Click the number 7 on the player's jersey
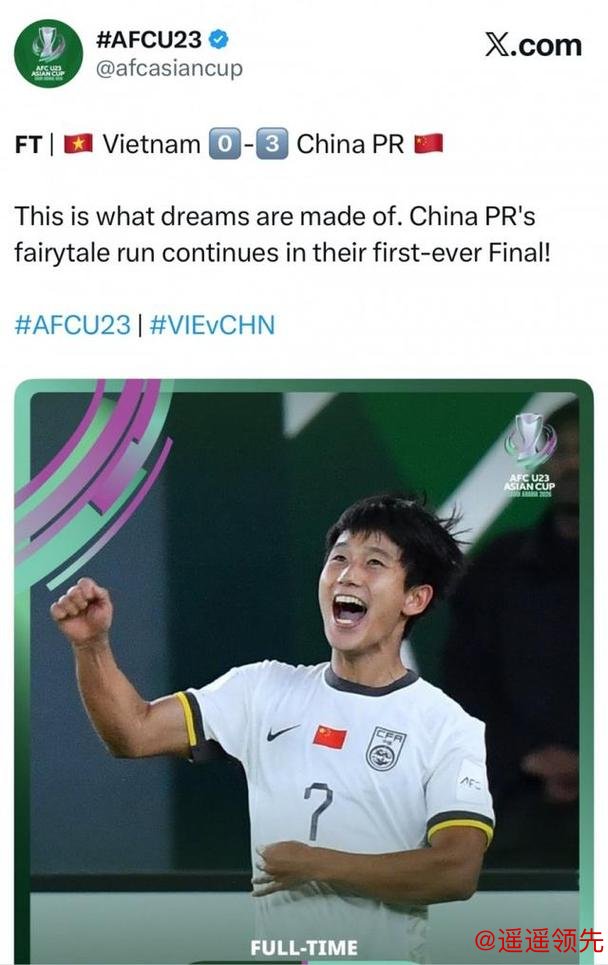 coord(318,811)
